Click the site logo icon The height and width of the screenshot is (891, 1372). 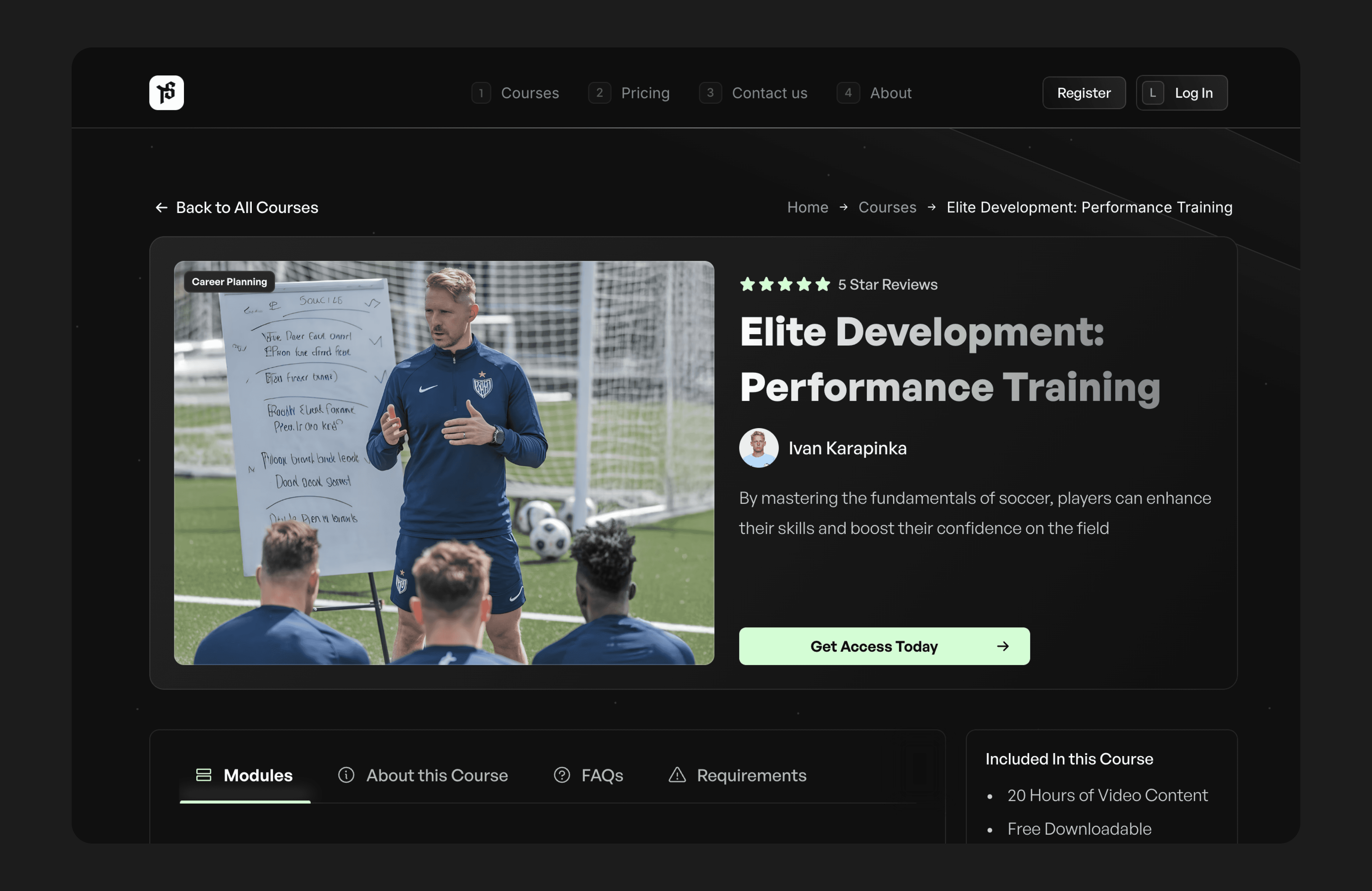[x=166, y=93]
